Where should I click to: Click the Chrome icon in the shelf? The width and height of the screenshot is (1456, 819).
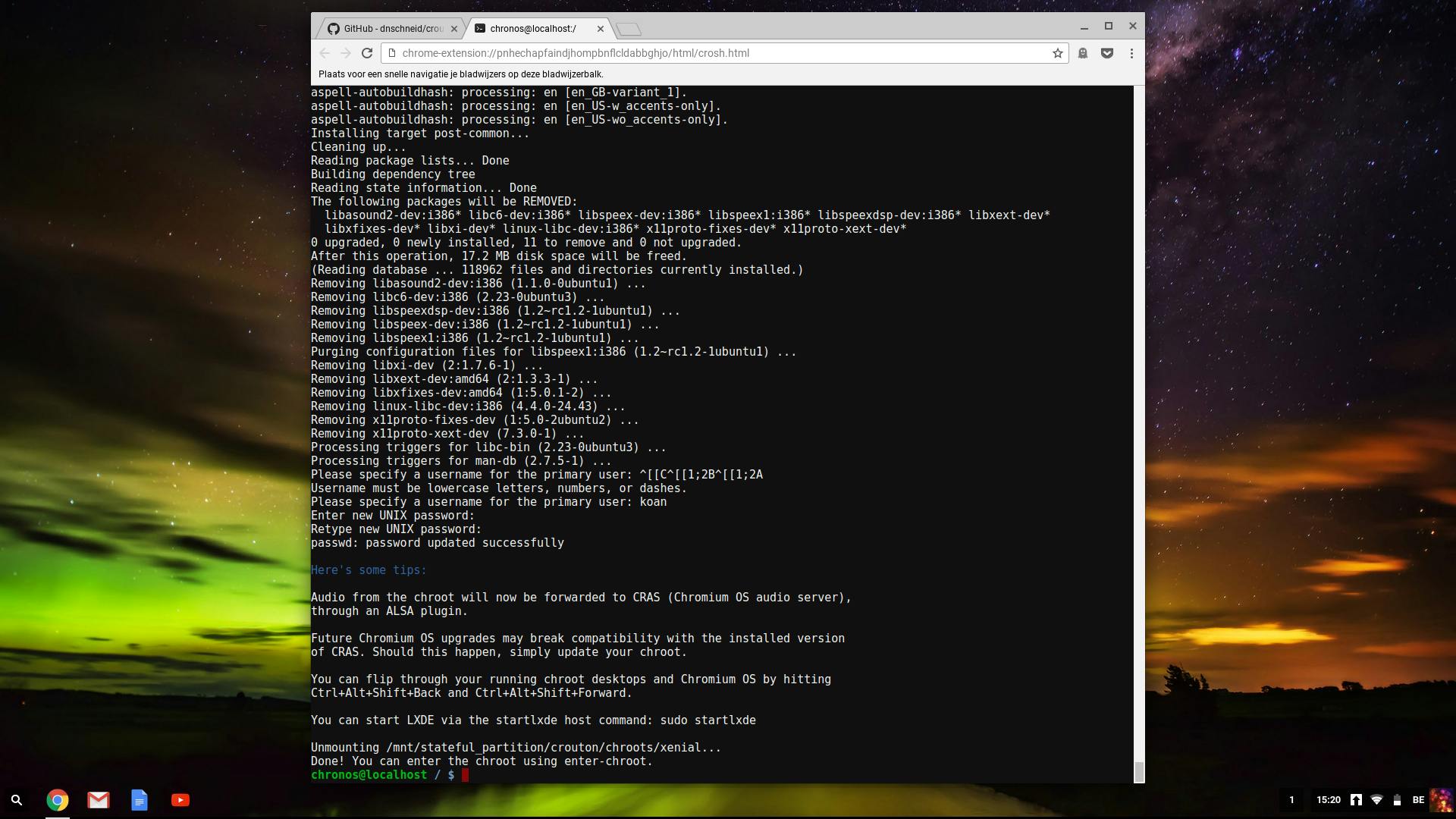[x=58, y=800]
